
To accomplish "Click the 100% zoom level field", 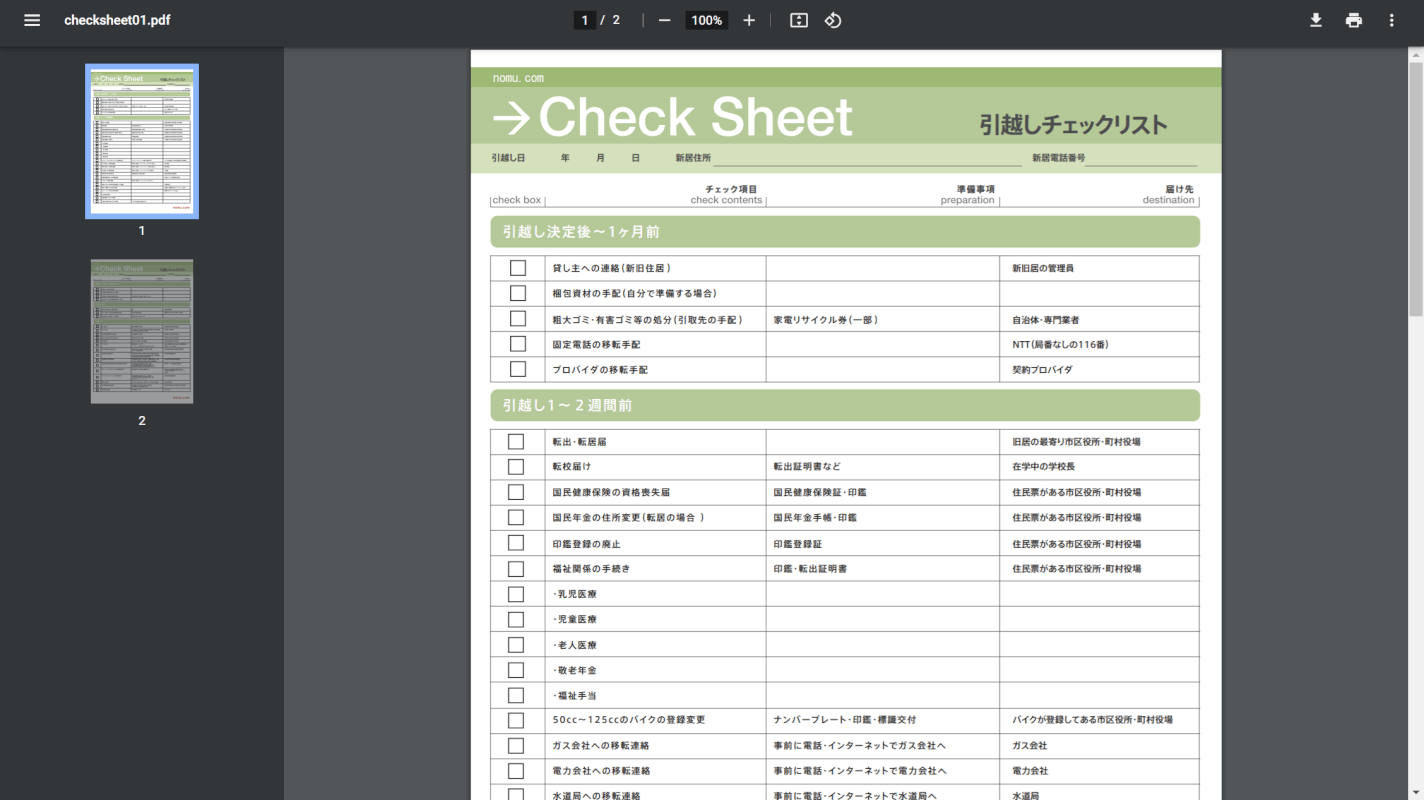I will point(707,20).
